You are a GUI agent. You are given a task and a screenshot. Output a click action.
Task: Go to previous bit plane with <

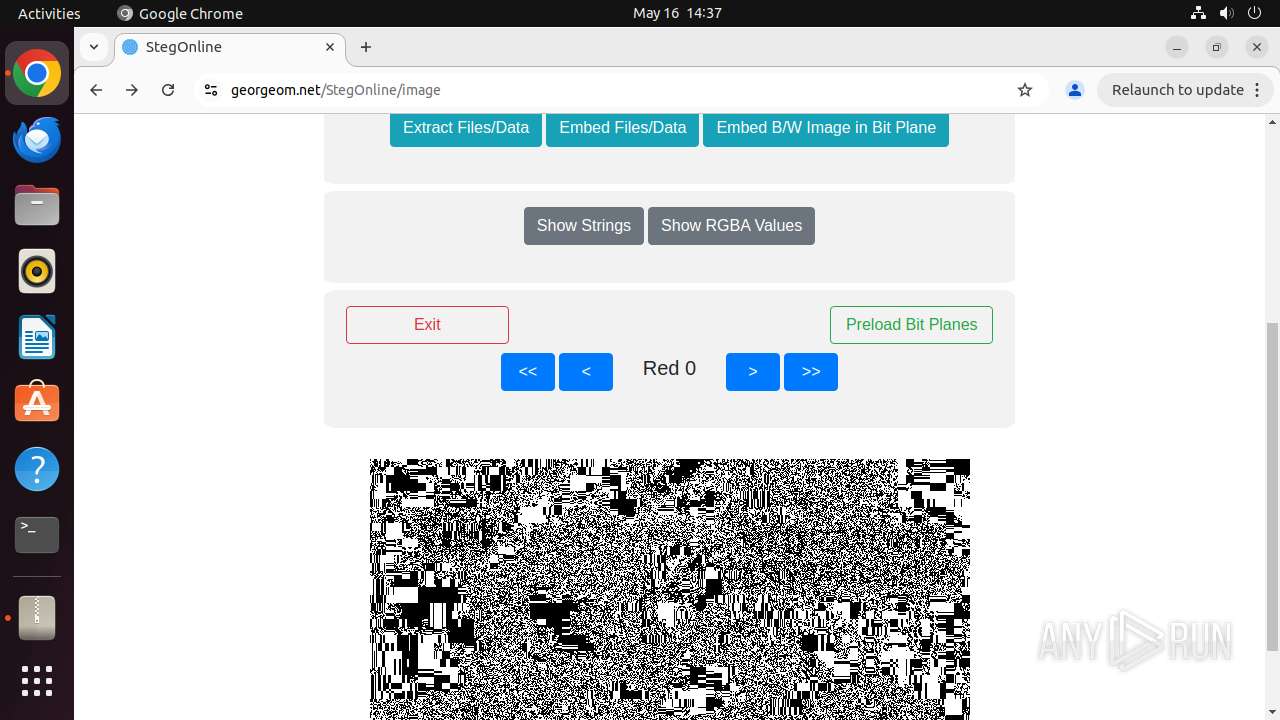click(586, 372)
